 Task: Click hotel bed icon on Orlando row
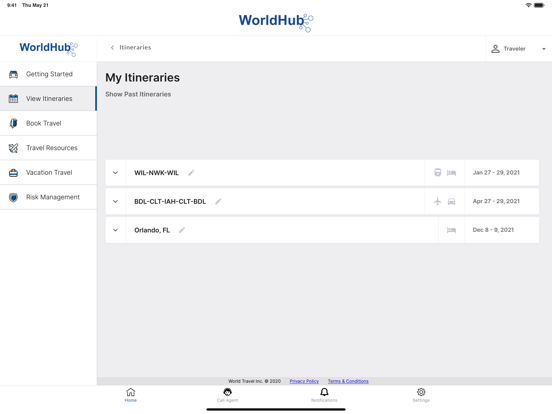pyautogui.click(x=451, y=230)
